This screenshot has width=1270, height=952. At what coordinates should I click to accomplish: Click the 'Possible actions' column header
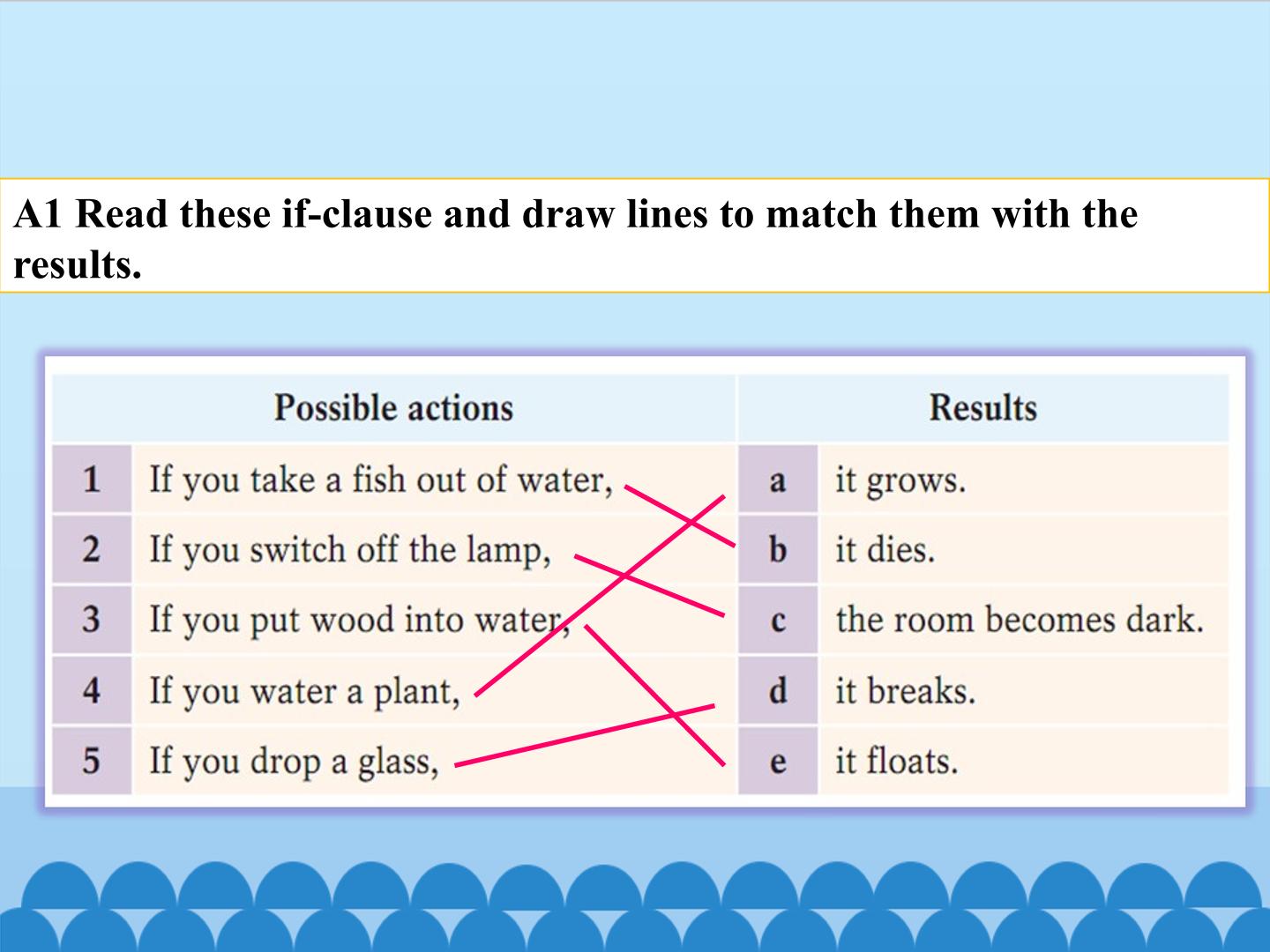(393, 408)
